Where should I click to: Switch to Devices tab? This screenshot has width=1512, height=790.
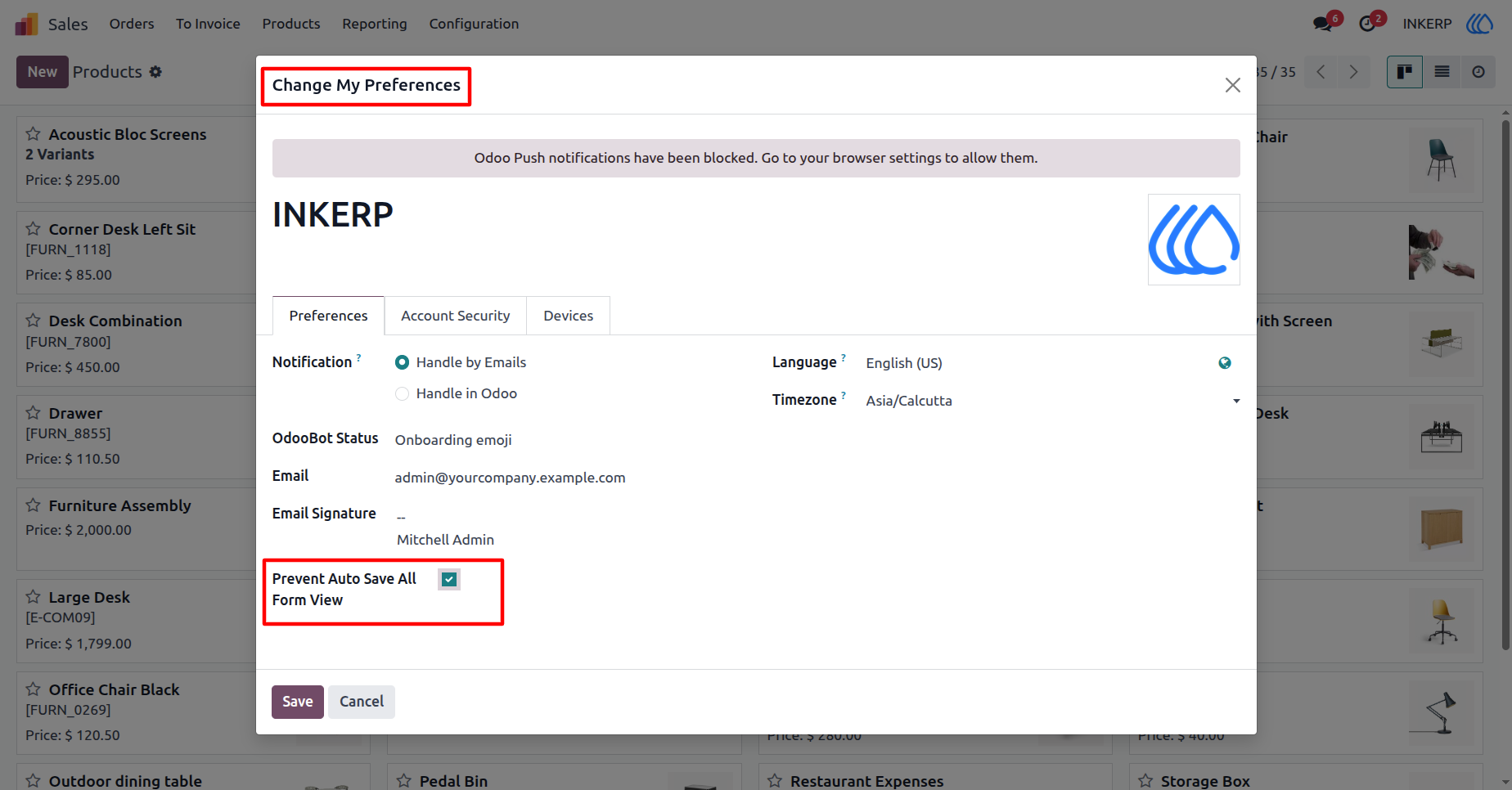(568, 316)
